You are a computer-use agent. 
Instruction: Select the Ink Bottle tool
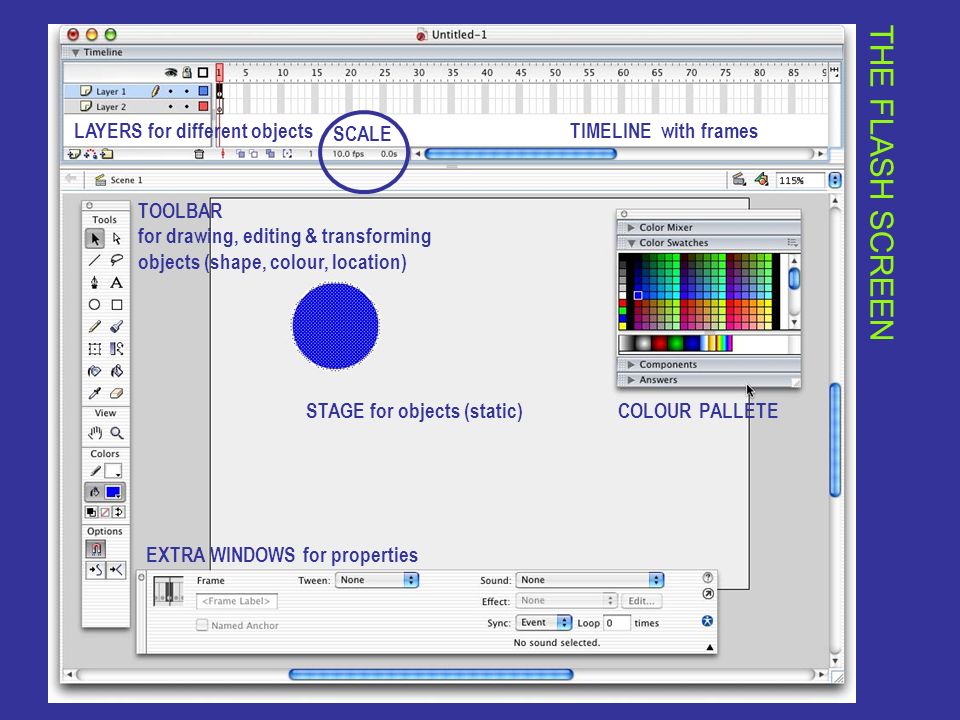94,371
